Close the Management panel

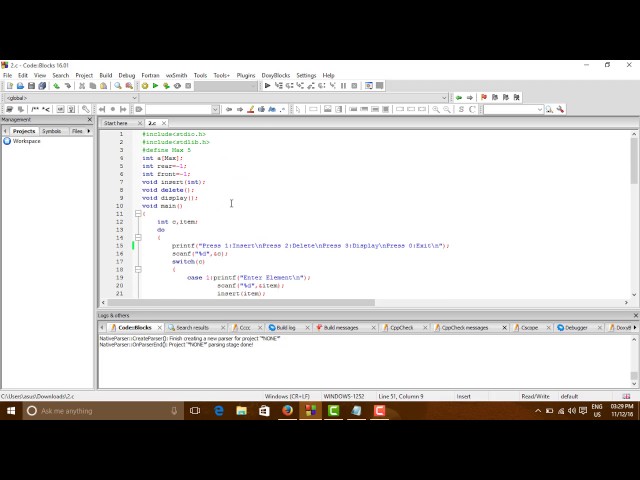coord(90,120)
